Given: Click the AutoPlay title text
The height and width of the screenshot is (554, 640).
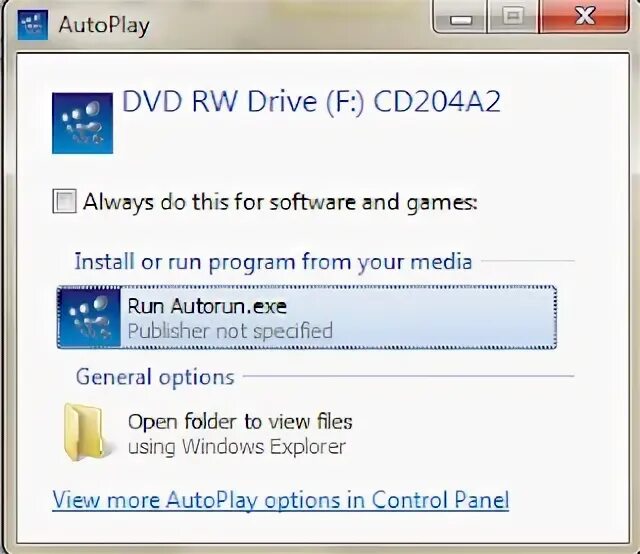Looking at the screenshot, I should [104, 26].
